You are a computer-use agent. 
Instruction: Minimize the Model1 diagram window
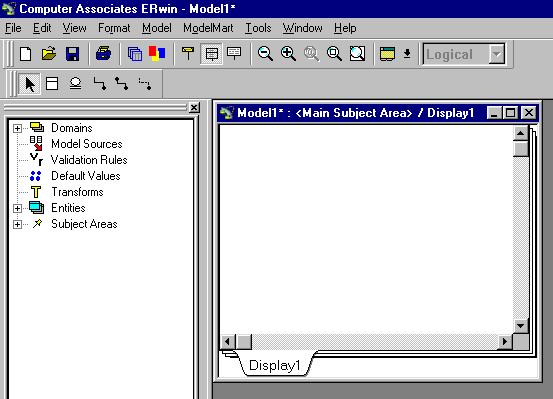pos(494,113)
